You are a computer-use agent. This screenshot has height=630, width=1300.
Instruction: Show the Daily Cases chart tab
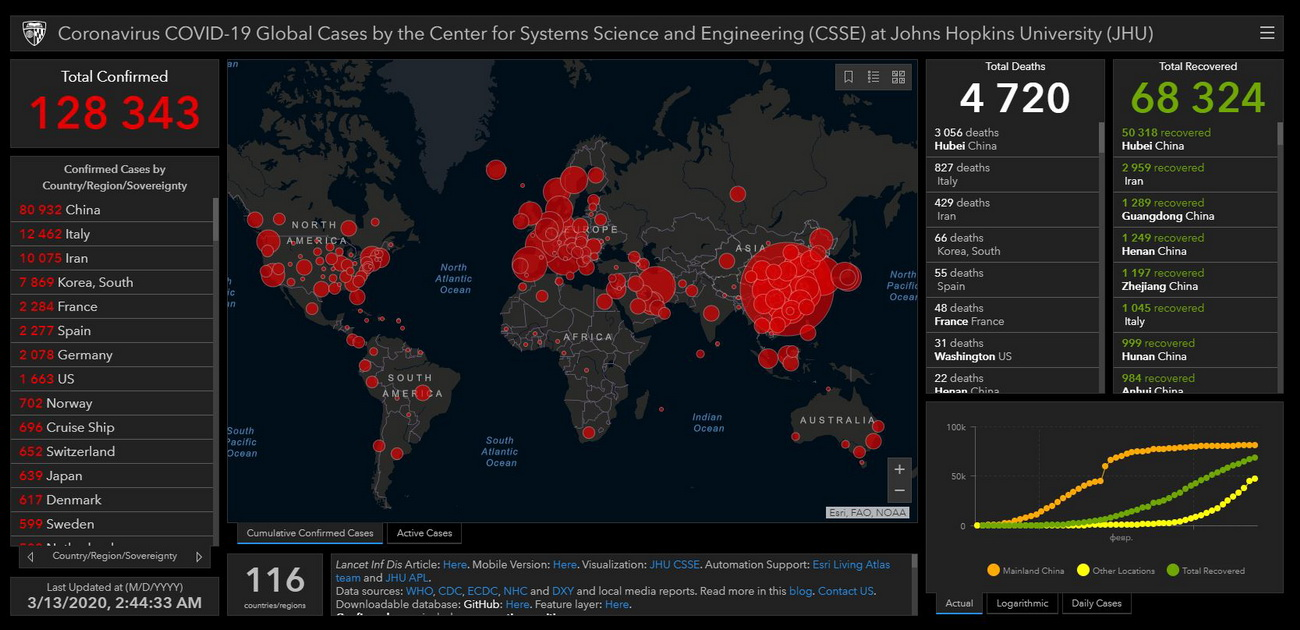[x=1096, y=603]
